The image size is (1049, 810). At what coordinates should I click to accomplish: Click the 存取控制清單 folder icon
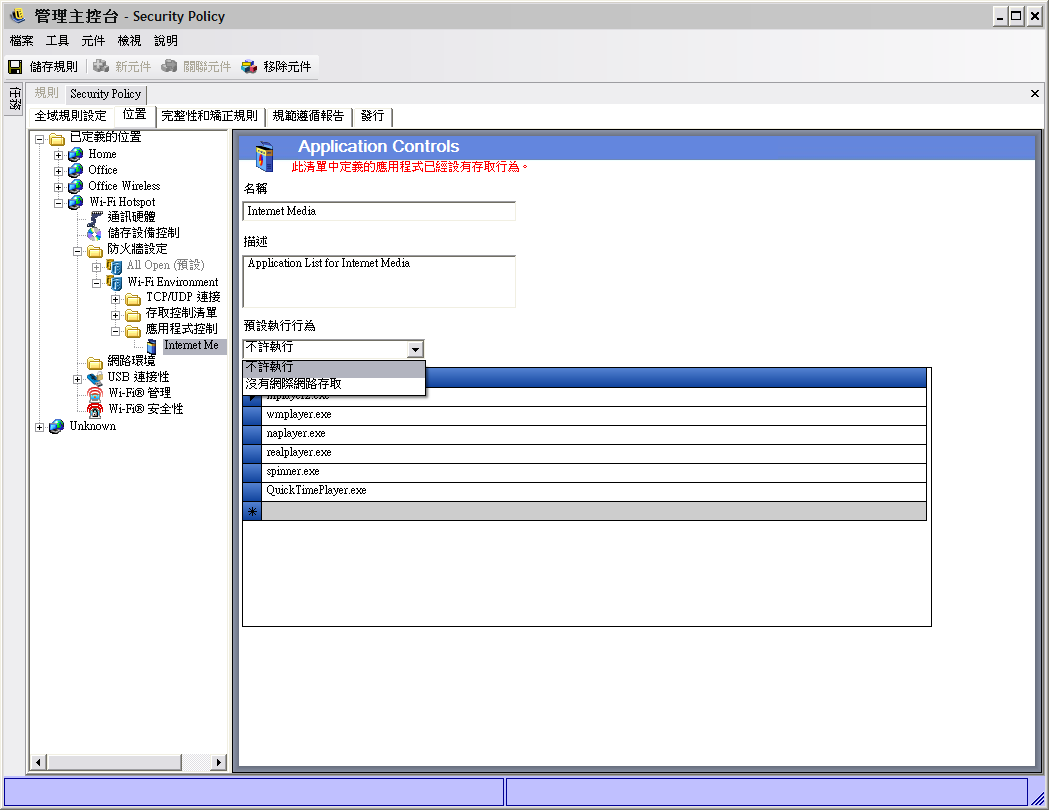tap(133, 314)
